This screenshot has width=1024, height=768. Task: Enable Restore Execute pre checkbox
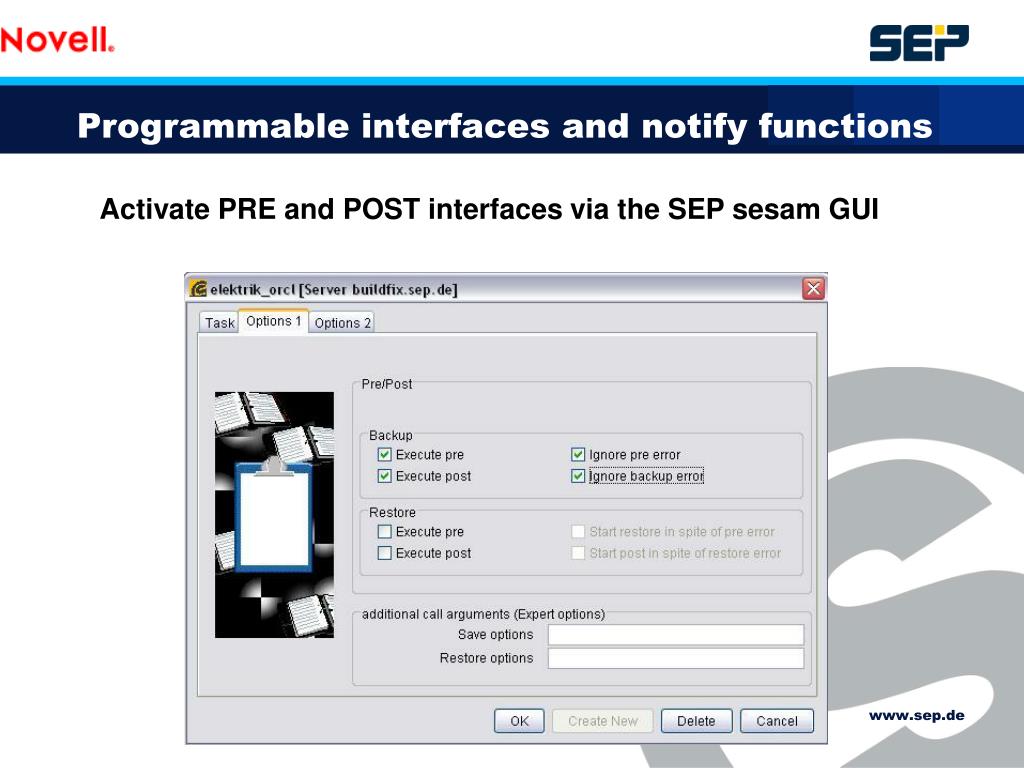click(385, 532)
